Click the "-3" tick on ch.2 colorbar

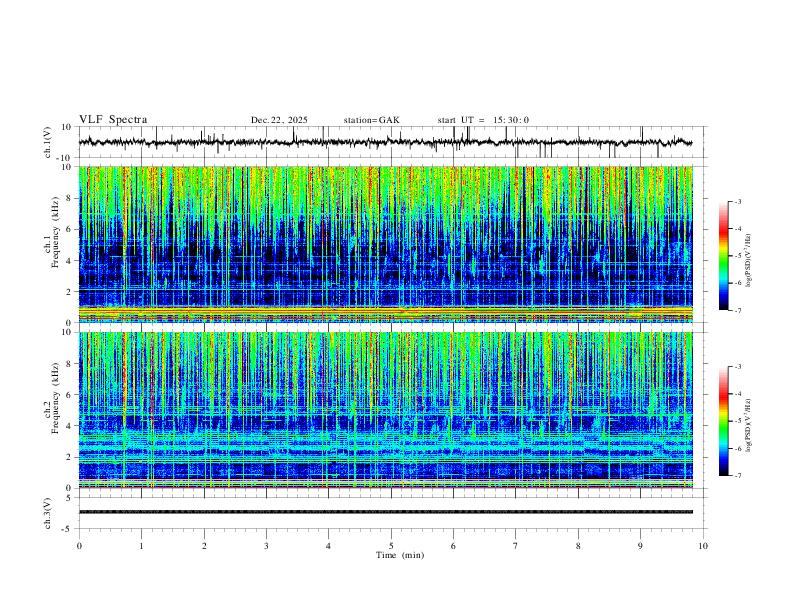tap(738, 367)
